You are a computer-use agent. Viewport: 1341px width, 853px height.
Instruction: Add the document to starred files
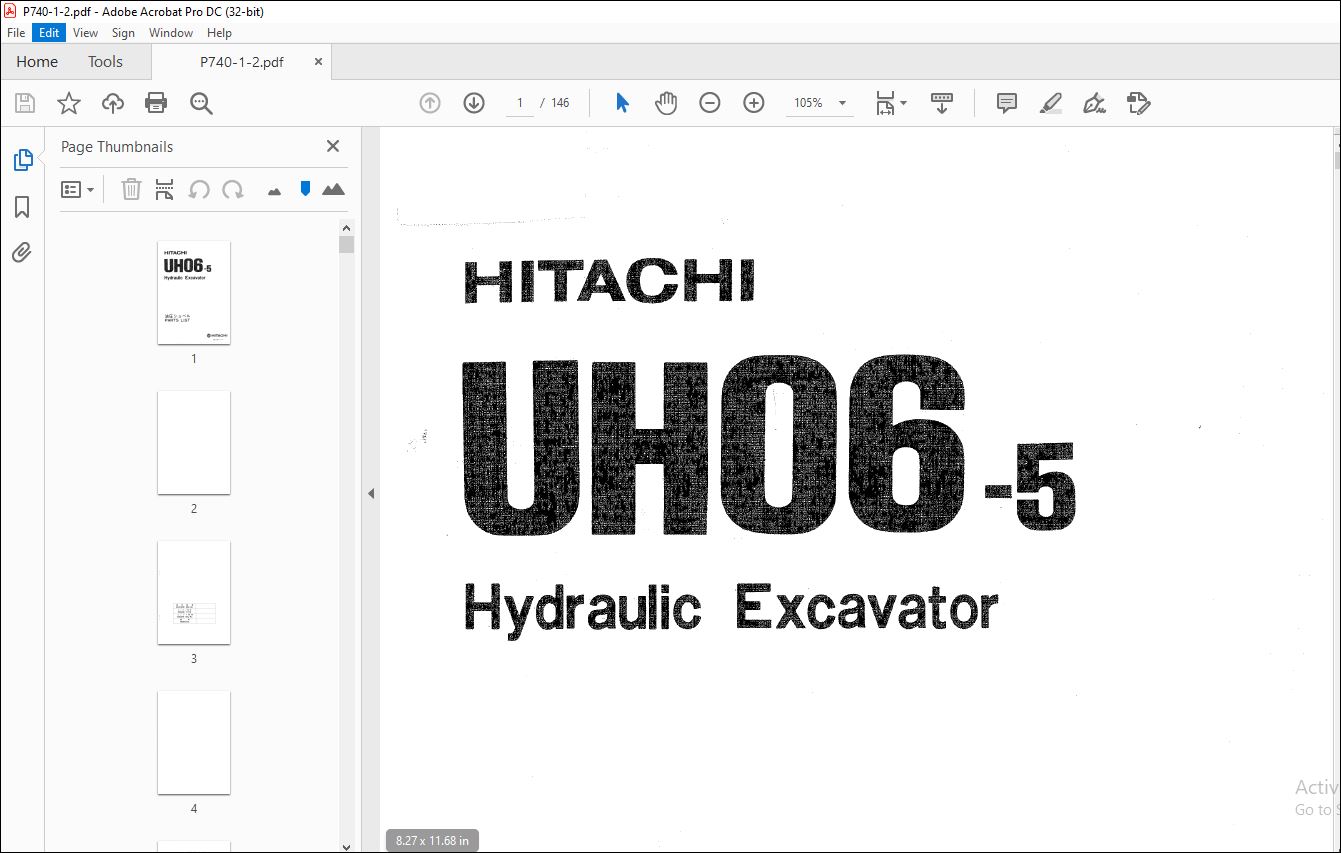[x=69, y=103]
